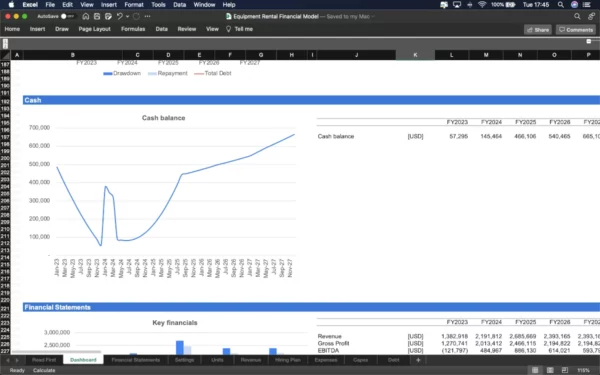Select column K header

coord(415,55)
